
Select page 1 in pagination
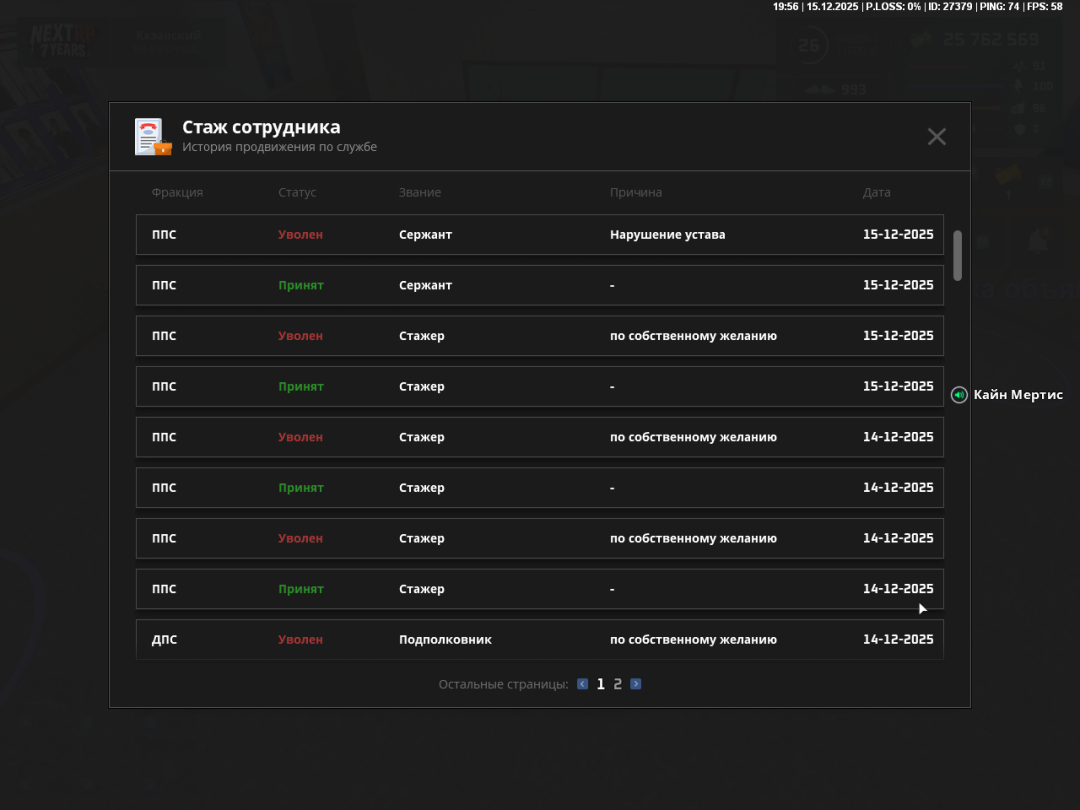[x=601, y=685]
